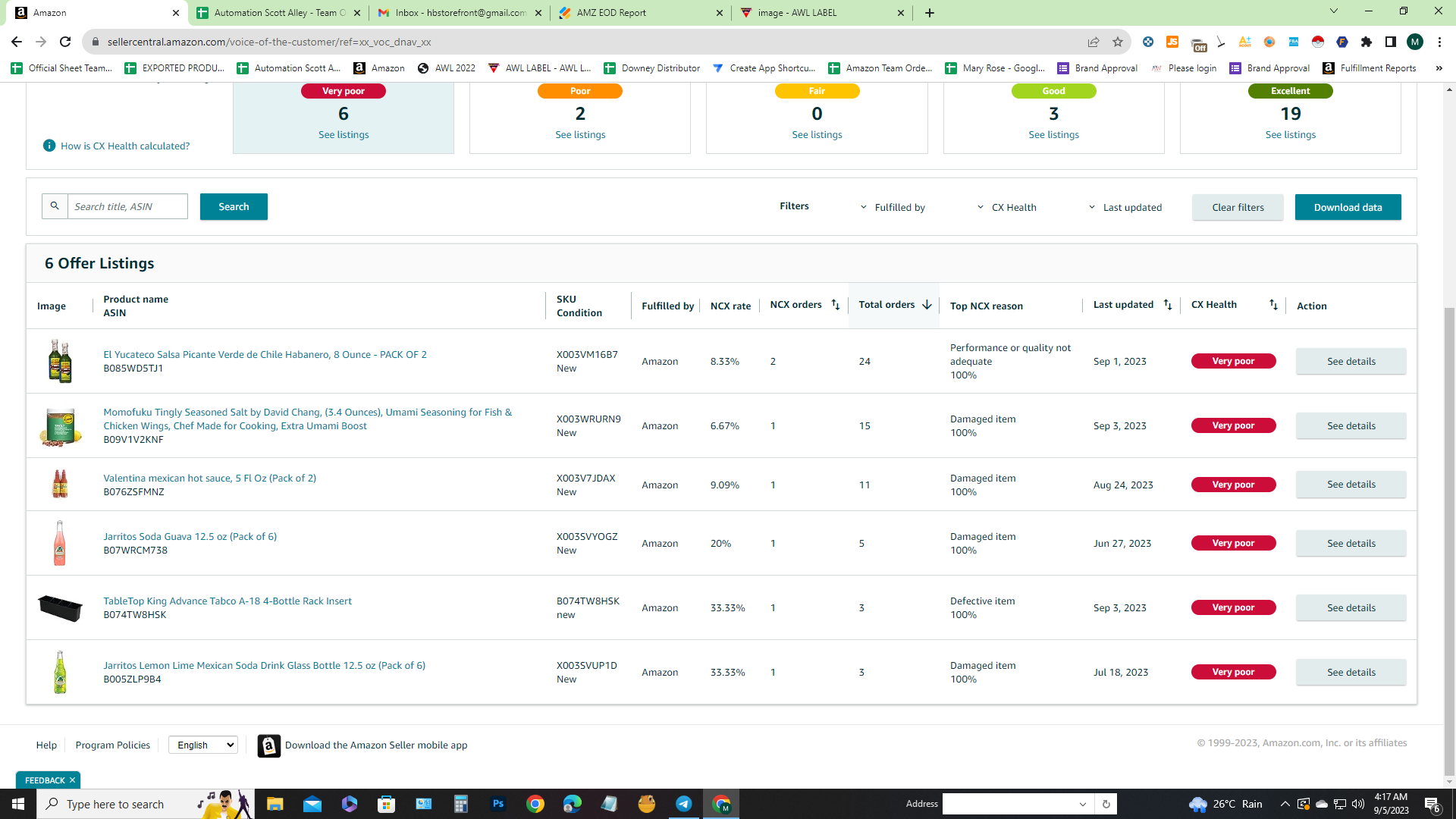Click the Clear filters button
This screenshot has width=1456, height=819.
[x=1238, y=207]
